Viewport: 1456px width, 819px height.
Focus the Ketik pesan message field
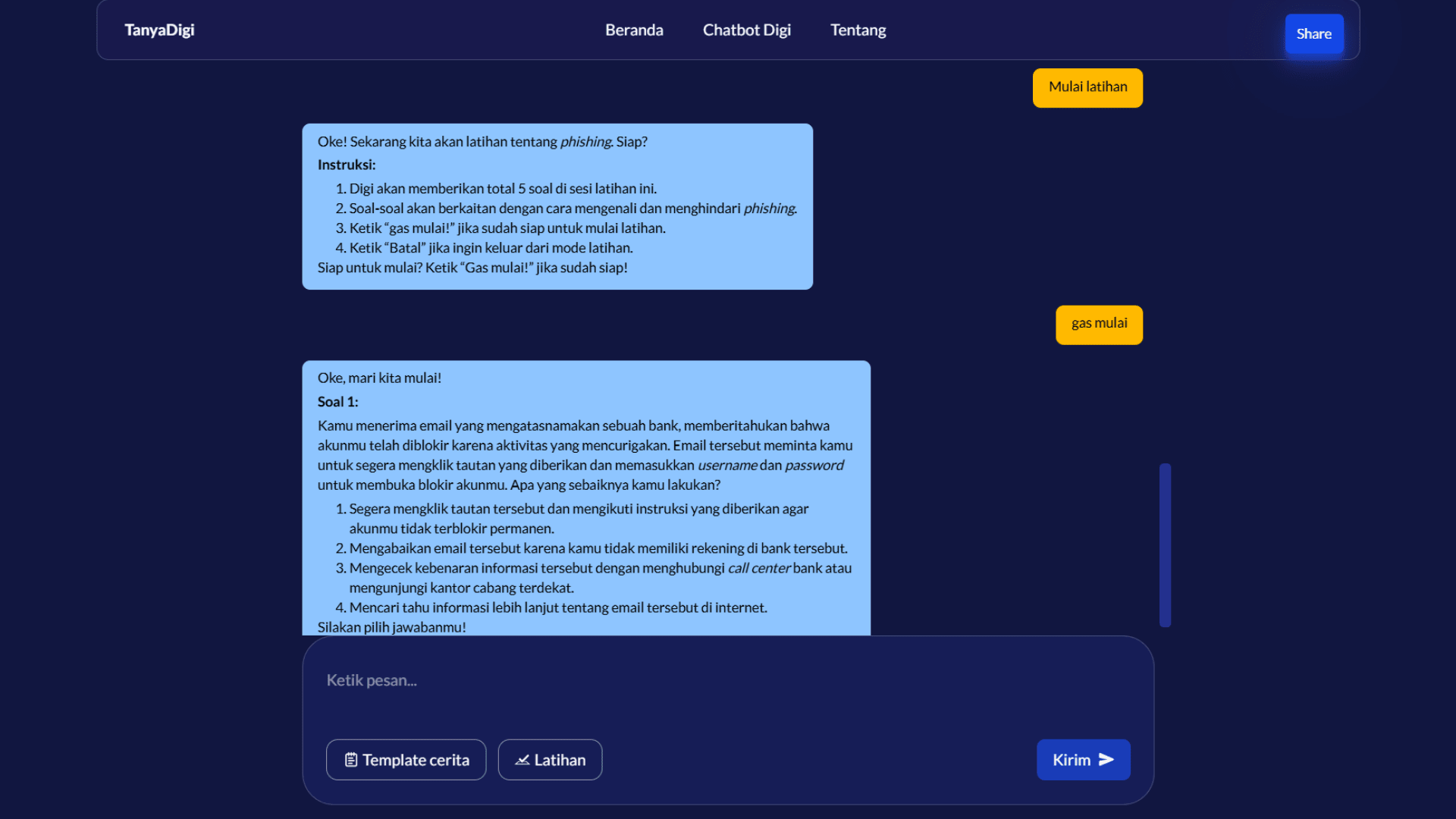point(682,681)
